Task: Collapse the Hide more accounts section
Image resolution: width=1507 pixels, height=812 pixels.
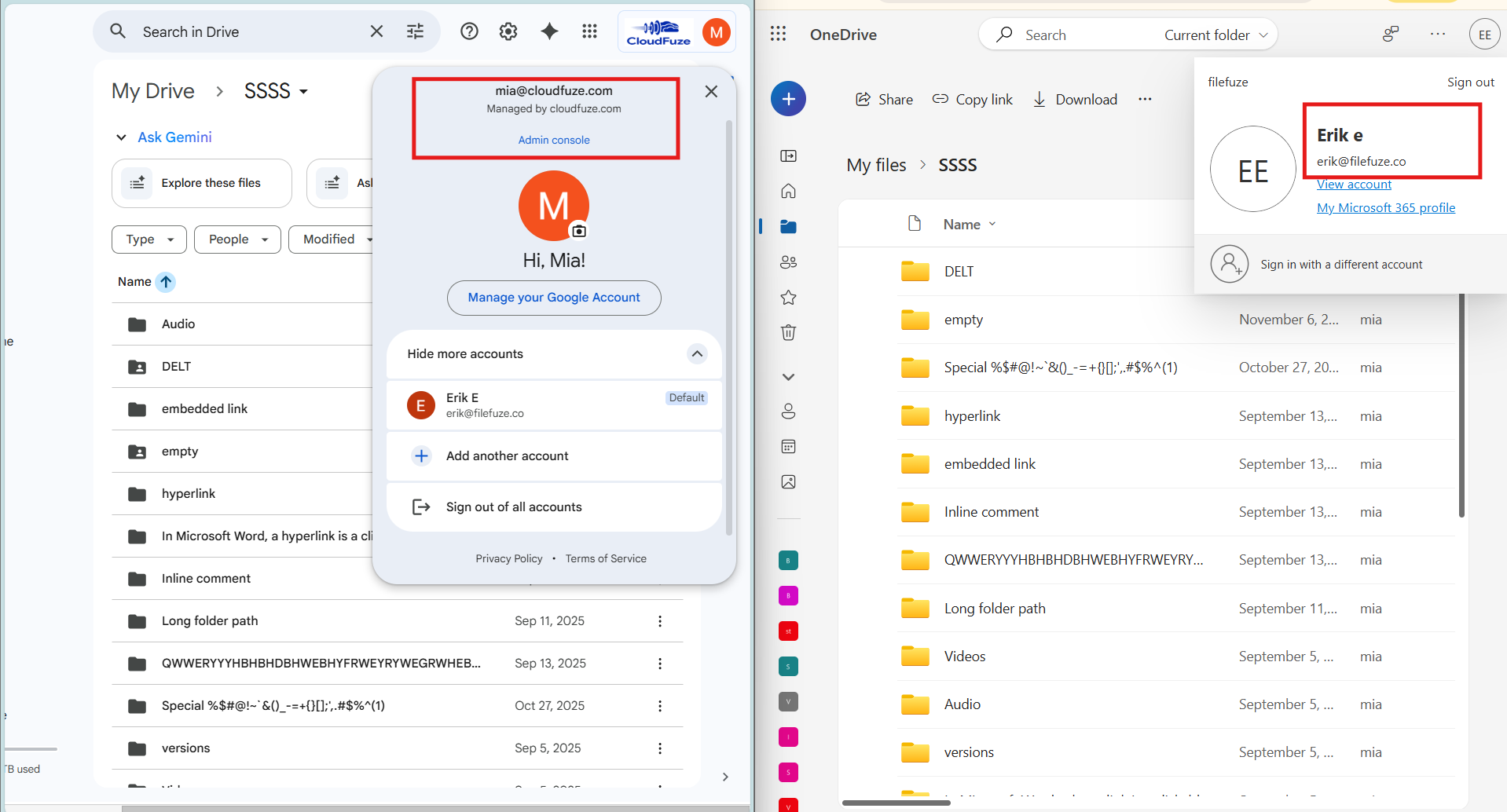Action: click(x=696, y=354)
